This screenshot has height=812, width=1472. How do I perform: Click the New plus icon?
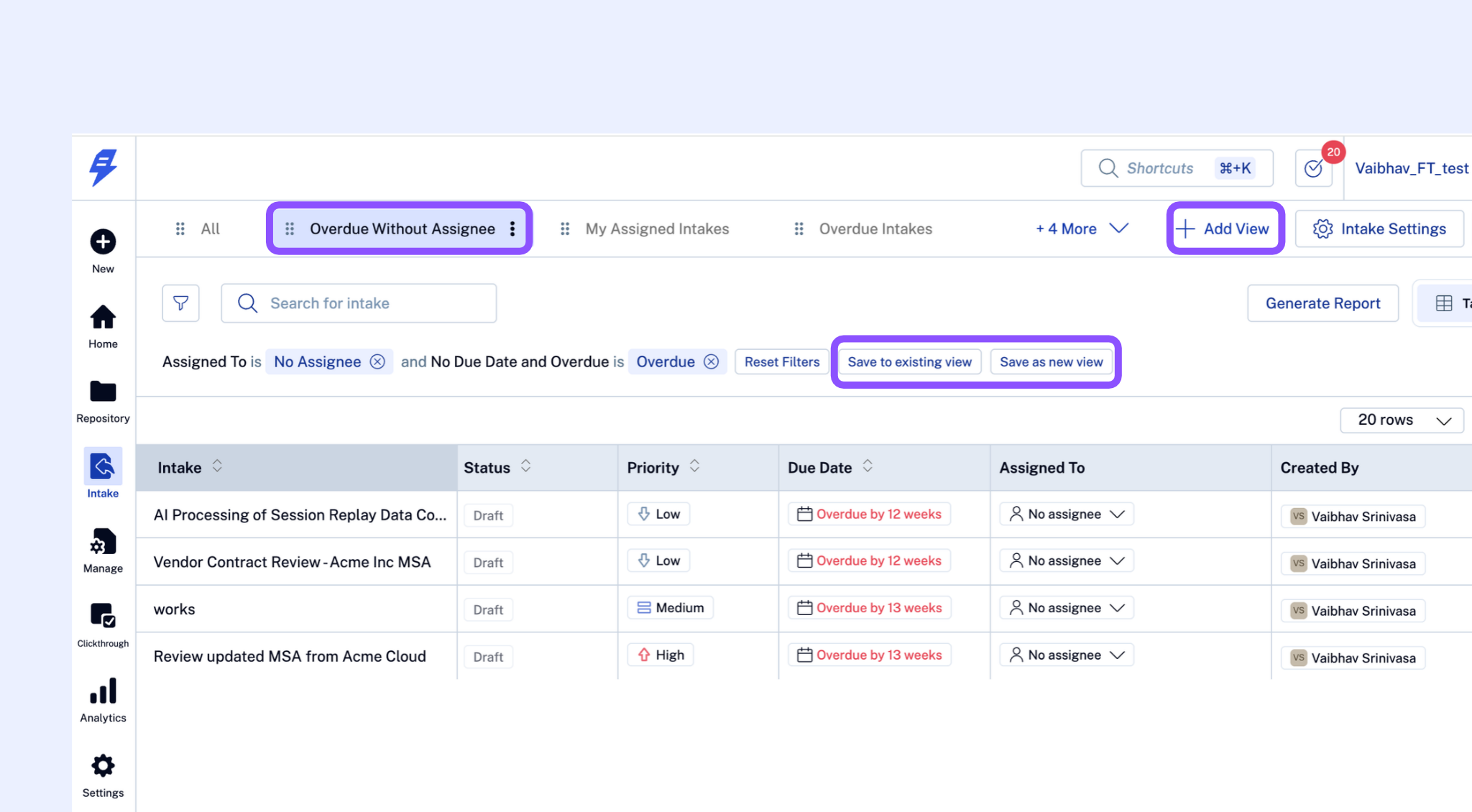point(103,242)
